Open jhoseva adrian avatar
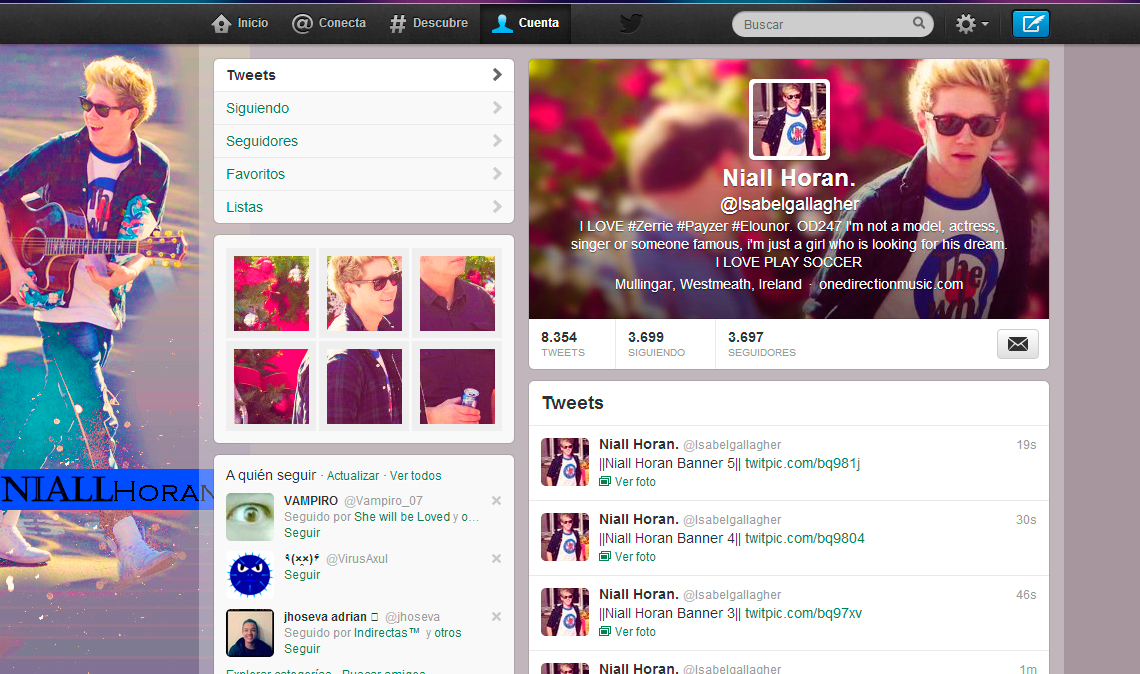Image resolution: width=1140 pixels, height=674 pixels. tap(250, 633)
